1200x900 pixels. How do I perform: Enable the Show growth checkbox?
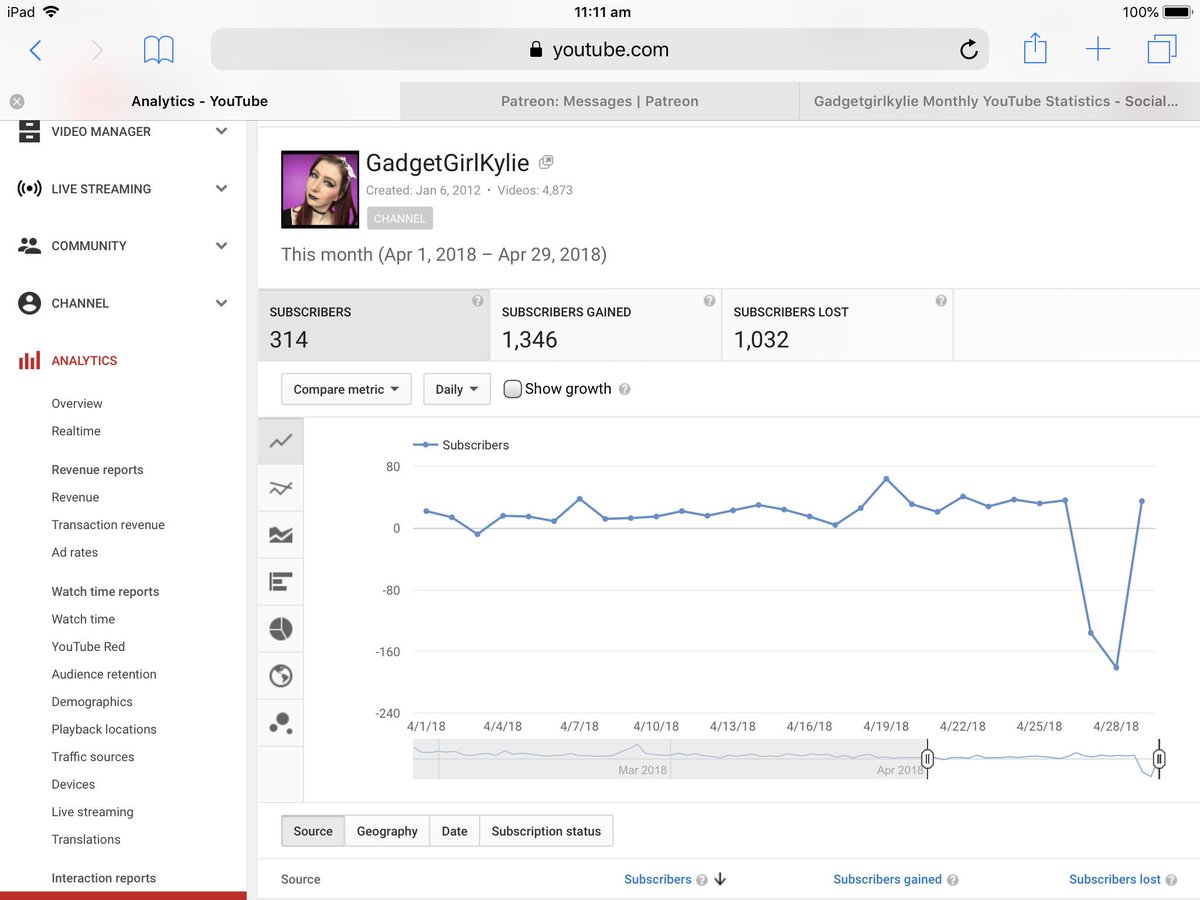[512, 389]
